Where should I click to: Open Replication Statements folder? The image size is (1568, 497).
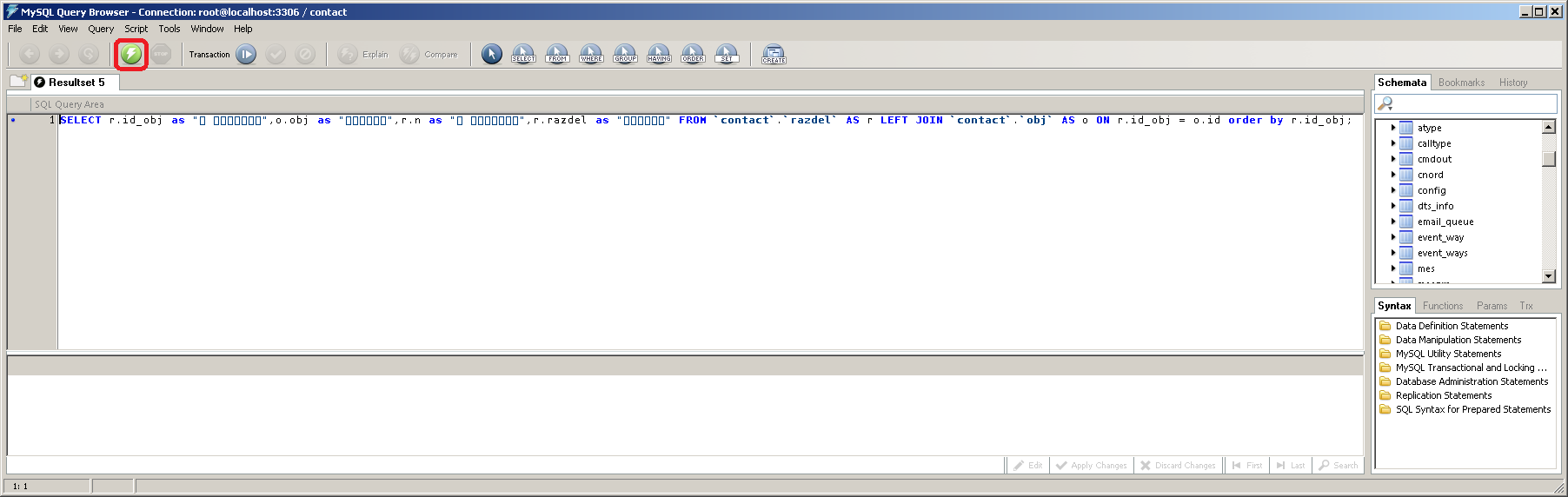pyautogui.click(x=1444, y=395)
